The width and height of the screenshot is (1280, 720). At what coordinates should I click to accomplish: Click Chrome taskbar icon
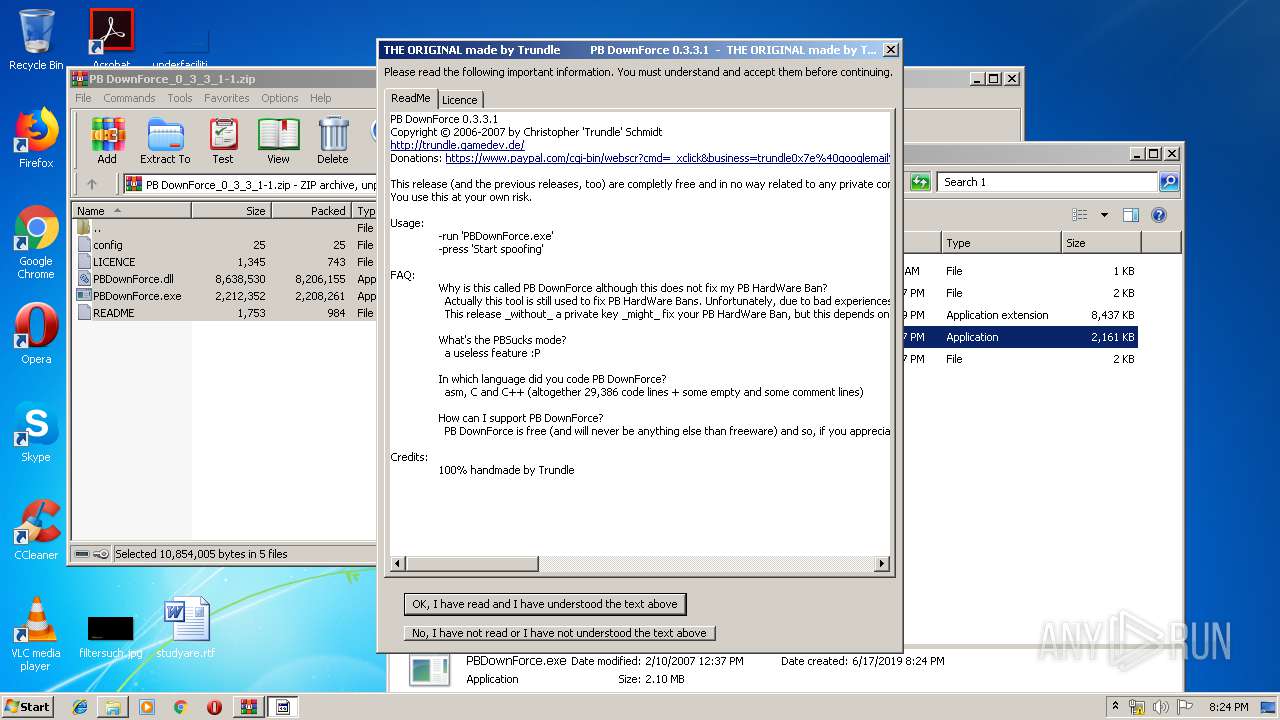pyautogui.click(x=180, y=707)
